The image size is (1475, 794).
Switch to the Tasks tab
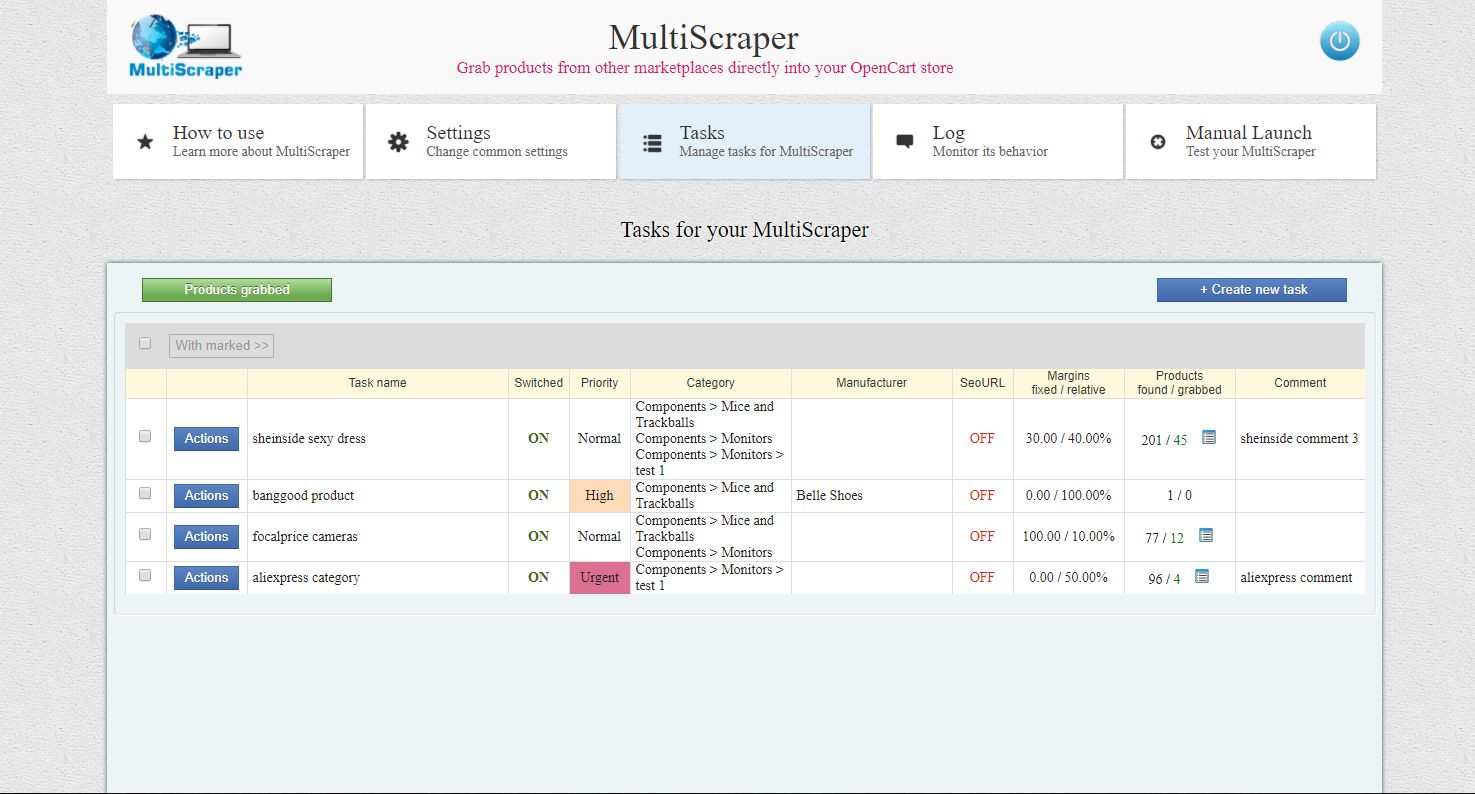744,142
